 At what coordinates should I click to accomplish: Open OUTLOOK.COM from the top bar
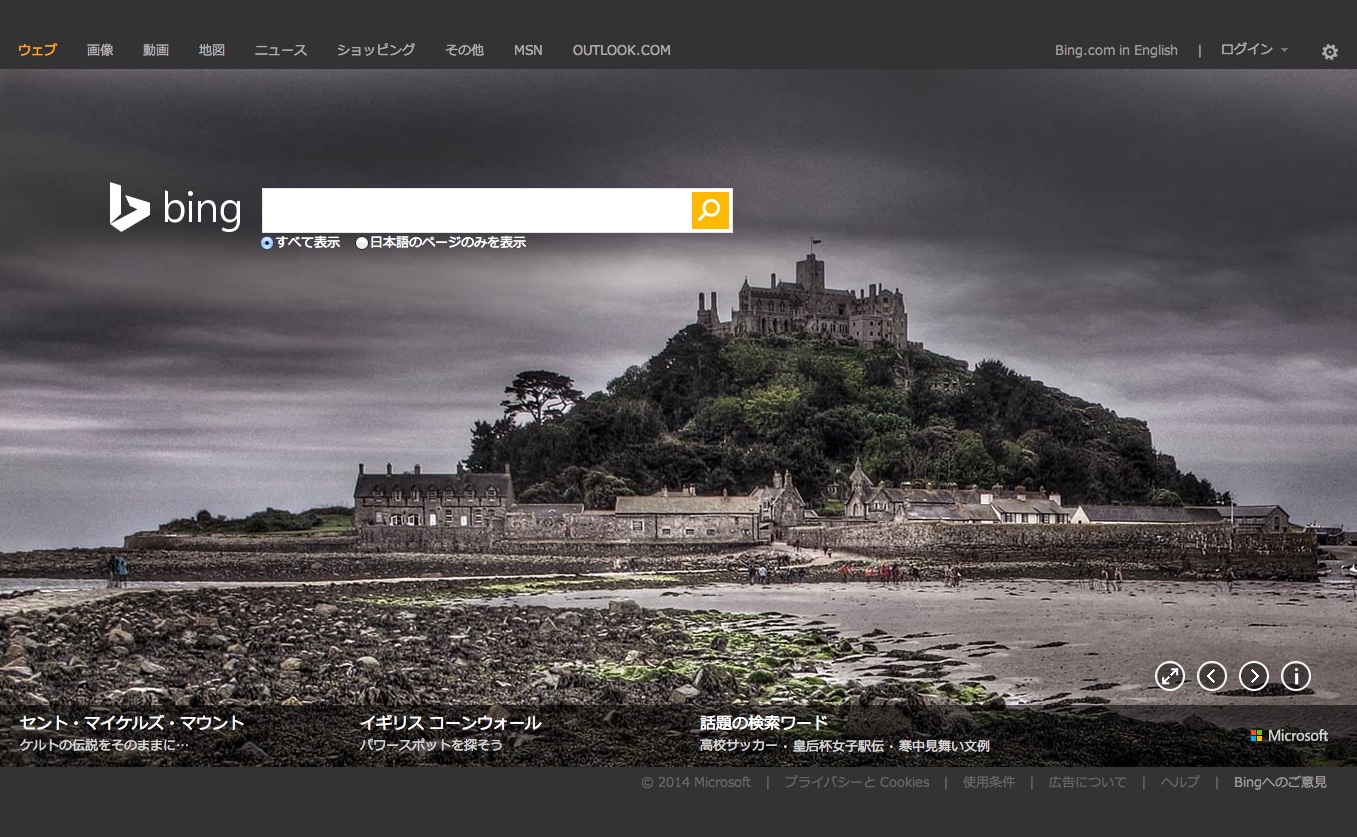[x=621, y=50]
